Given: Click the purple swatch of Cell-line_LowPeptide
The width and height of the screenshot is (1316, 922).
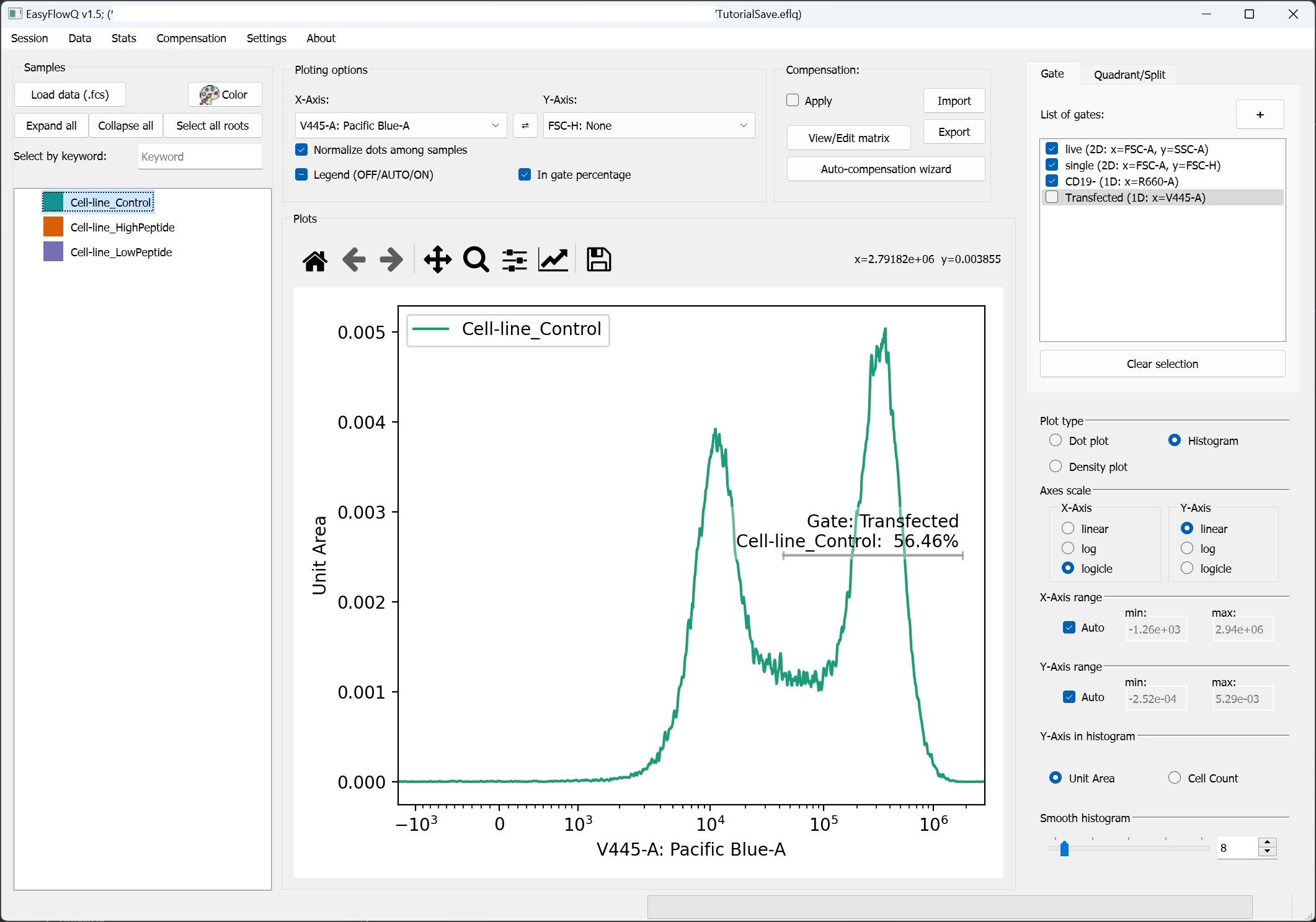Looking at the screenshot, I should point(53,252).
